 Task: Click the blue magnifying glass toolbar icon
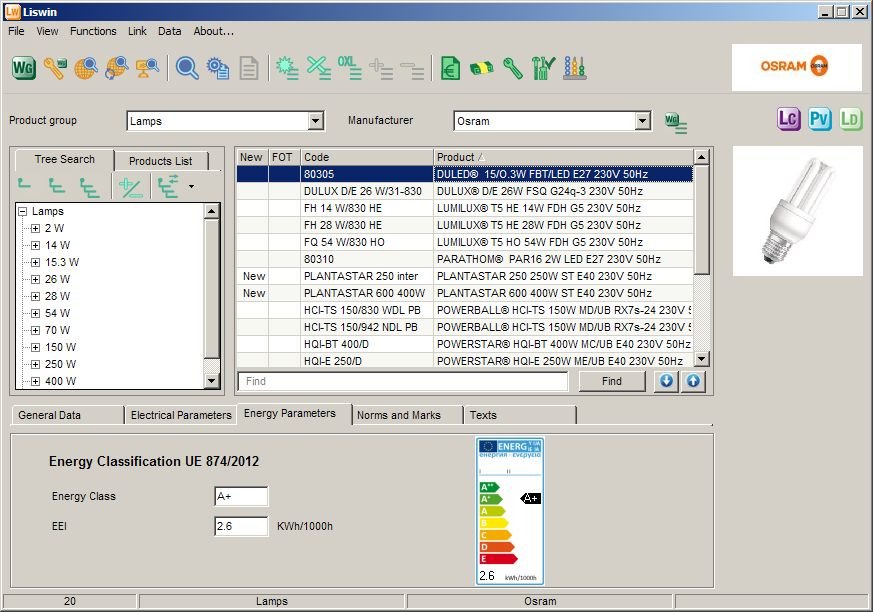pyautogui.click(x=187, y=68)
